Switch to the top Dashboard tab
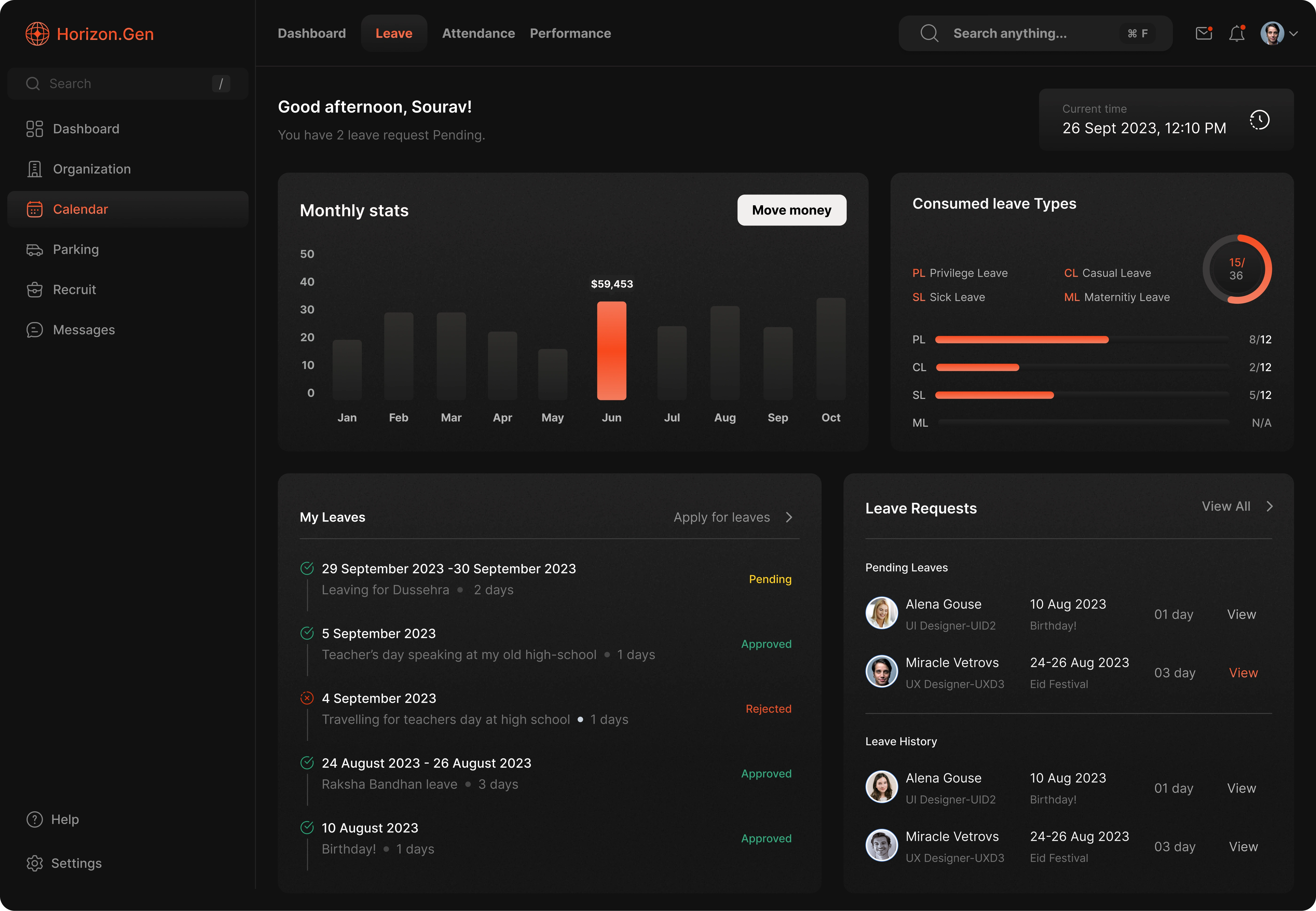This screenshot has width=1316, height=911. (x=312, y=33)
